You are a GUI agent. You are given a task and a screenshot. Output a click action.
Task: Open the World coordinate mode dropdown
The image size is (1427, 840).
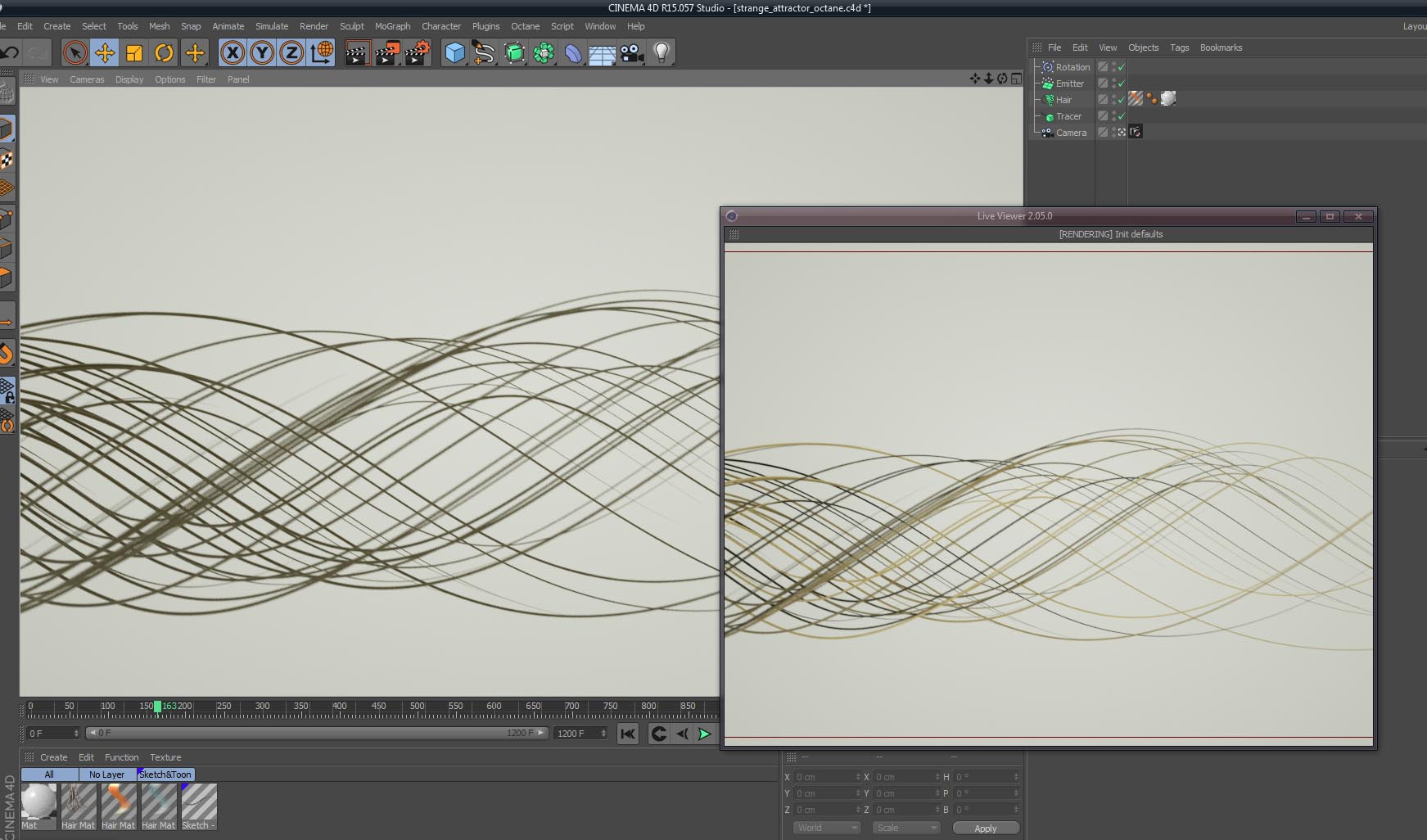(827, 828)
